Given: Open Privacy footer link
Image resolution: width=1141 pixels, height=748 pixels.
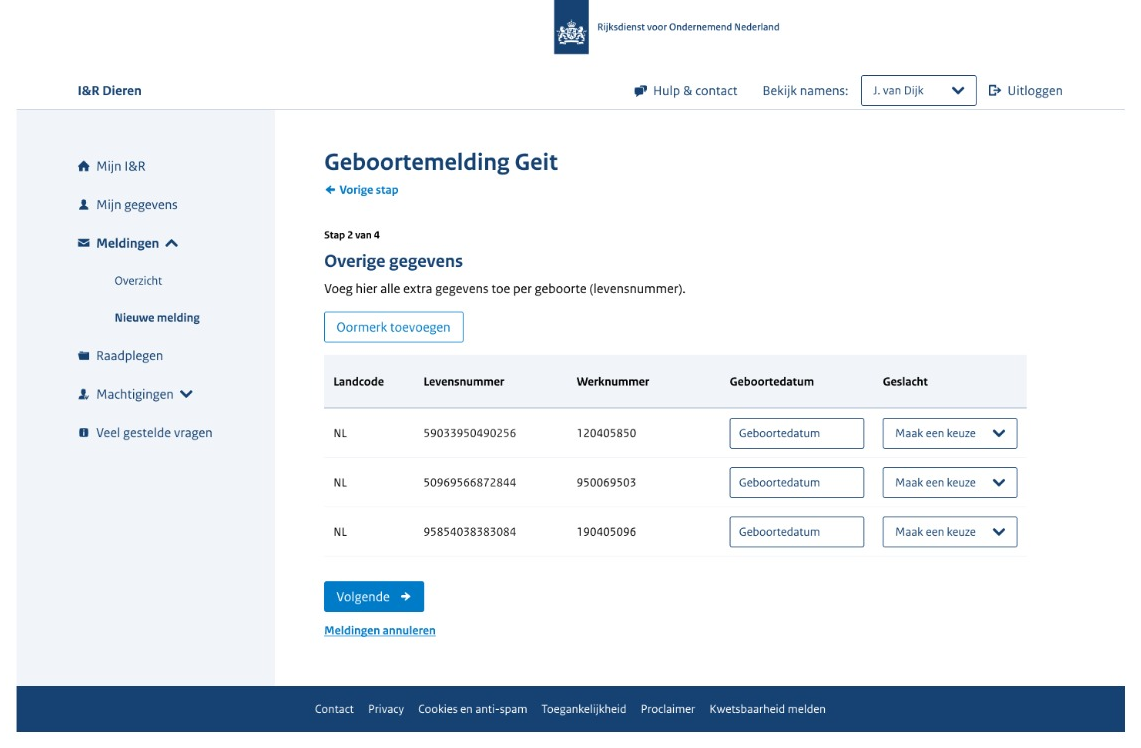Looking at the screenshot, I should (386, 709).
